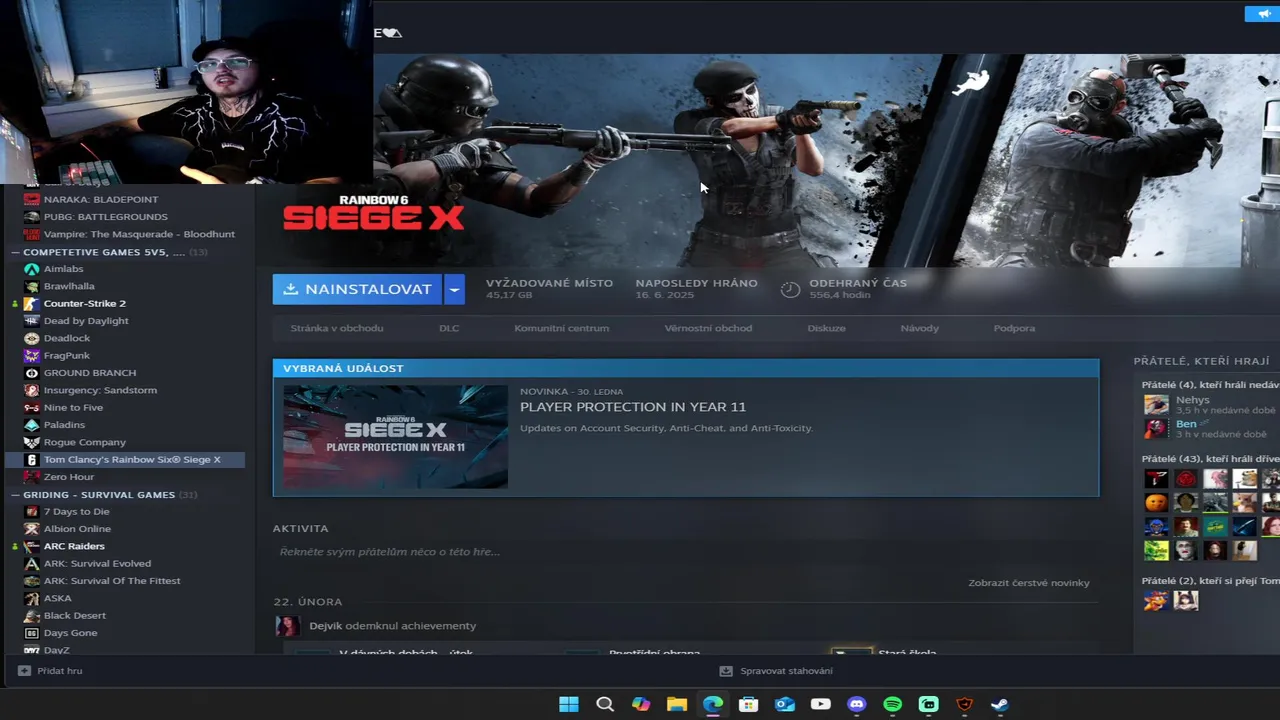Open Windows Start menu
The height and width of the screenshot is (720, 1280).
569,704
